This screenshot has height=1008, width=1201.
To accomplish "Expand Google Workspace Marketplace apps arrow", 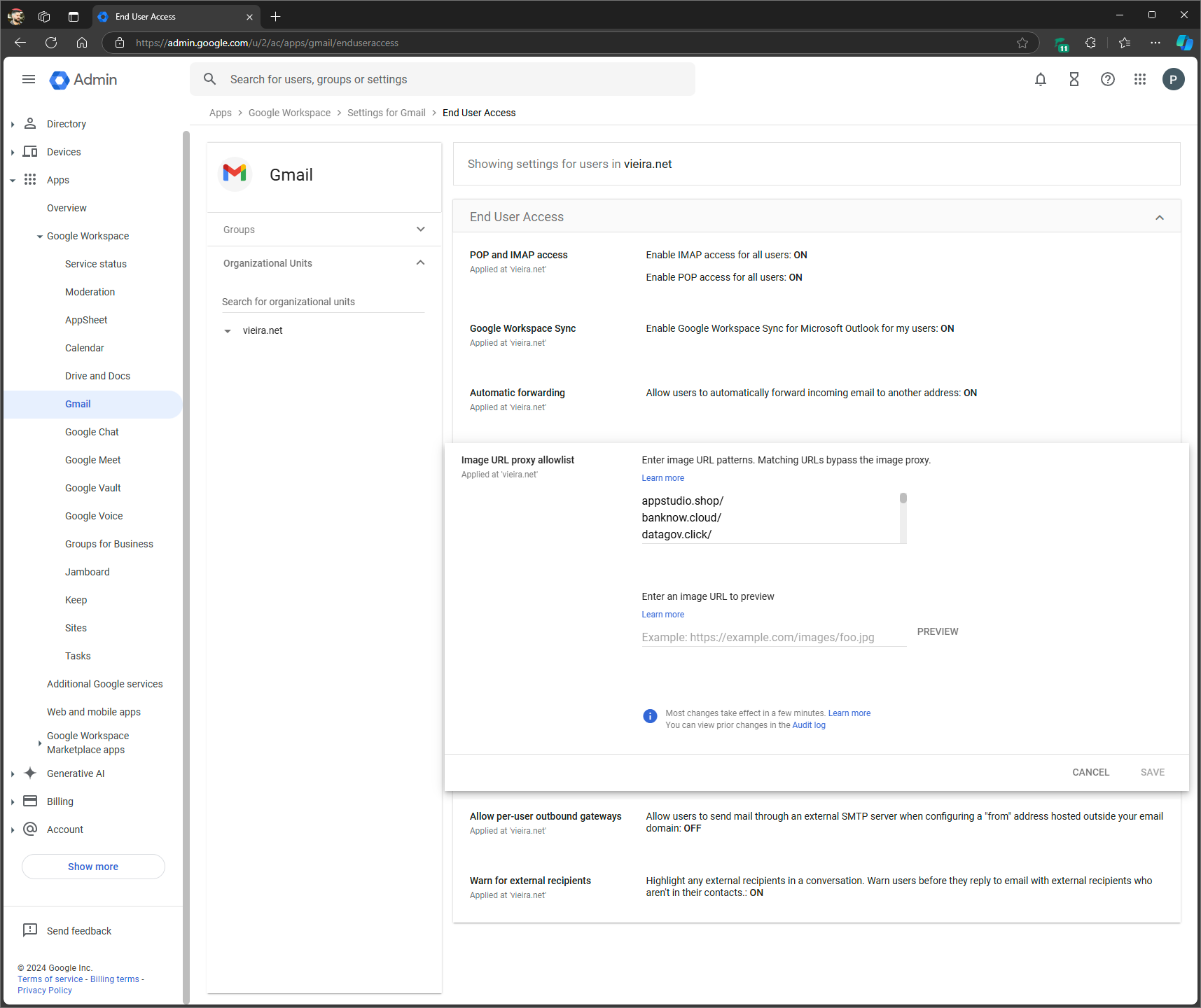I will click(x=40, y=743).
